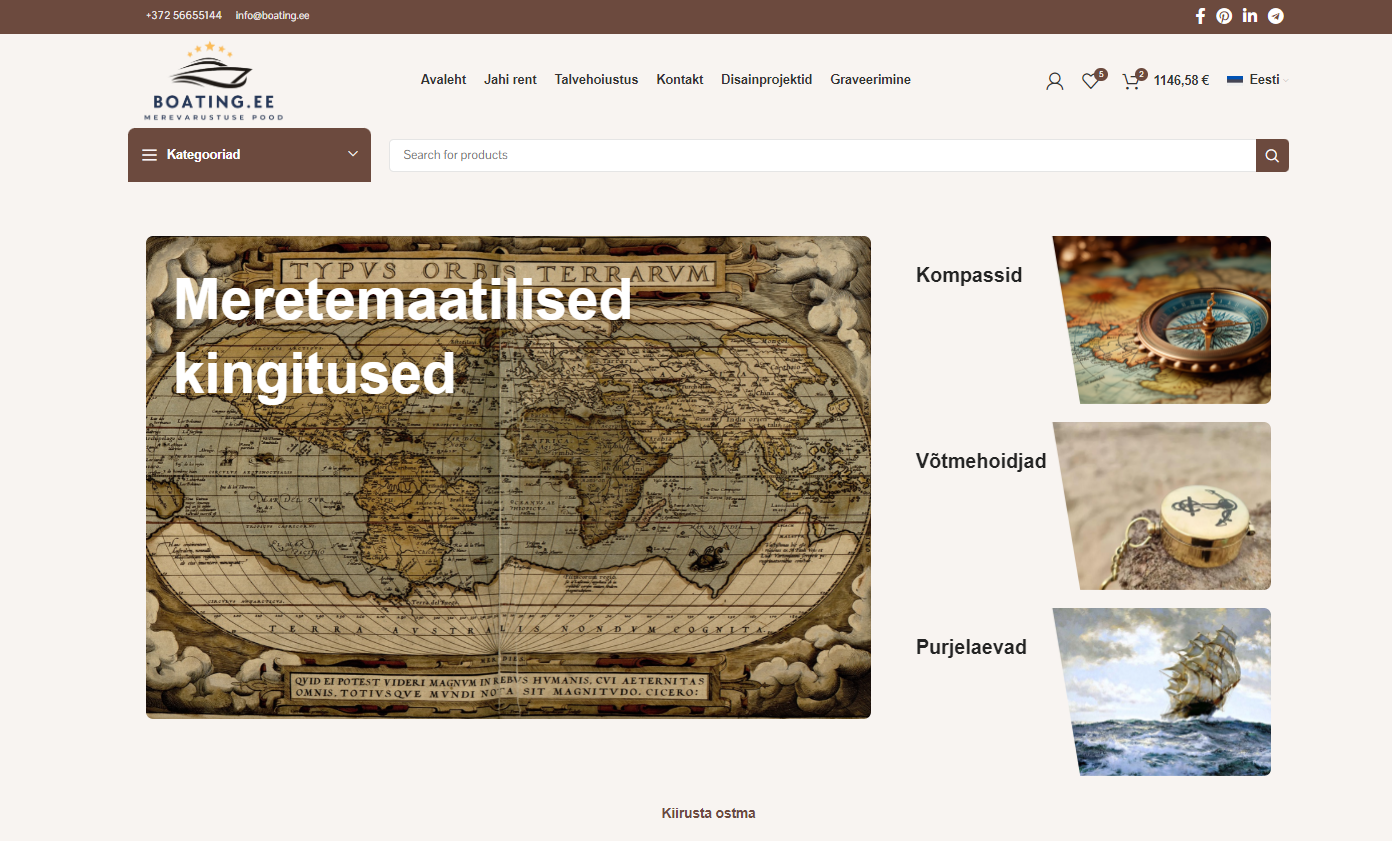Screen dimensions: 1392x841
Task: Open the Kontakt page
Action: (x=680, y=80)
